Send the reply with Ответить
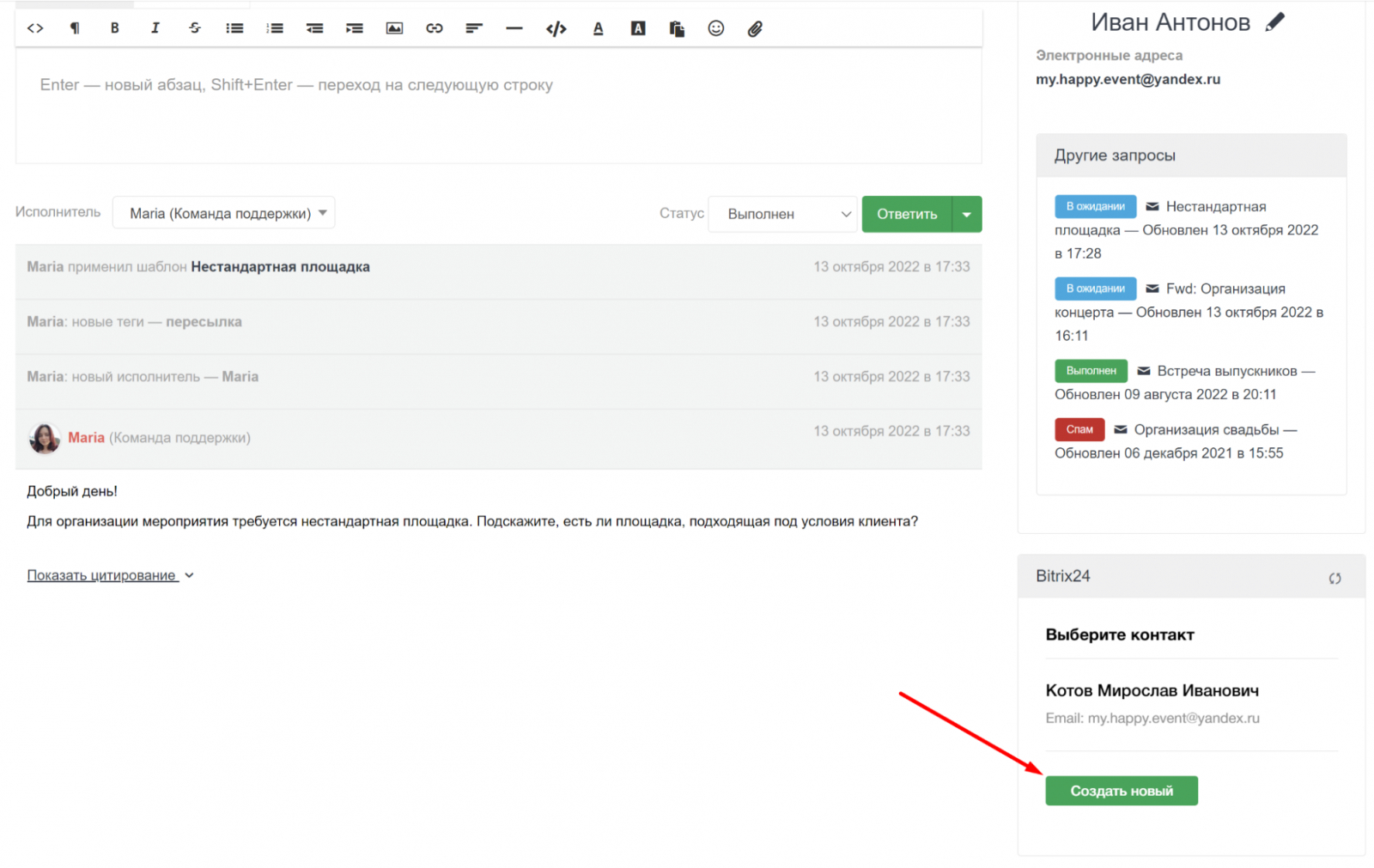The width and height of the screenshot is (1374, 868). point(907,214)
